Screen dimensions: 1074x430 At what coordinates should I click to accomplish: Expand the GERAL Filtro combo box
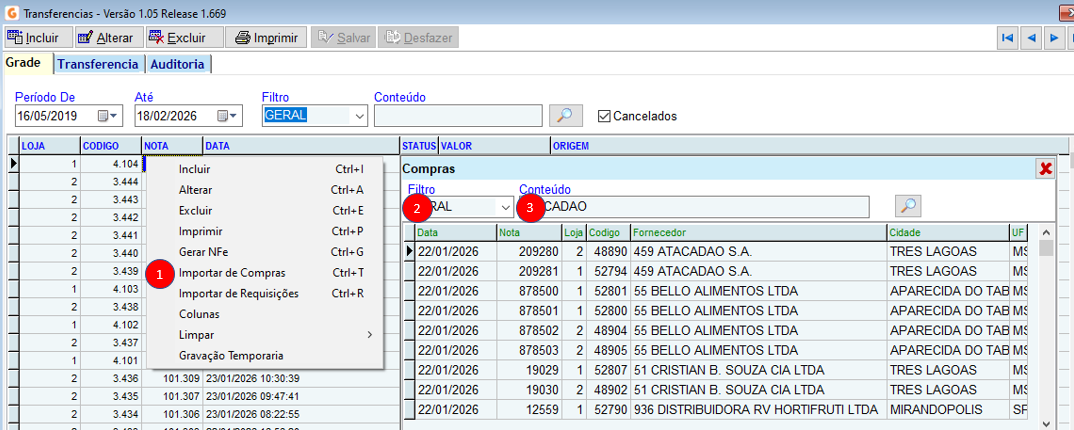coord(359,116)
